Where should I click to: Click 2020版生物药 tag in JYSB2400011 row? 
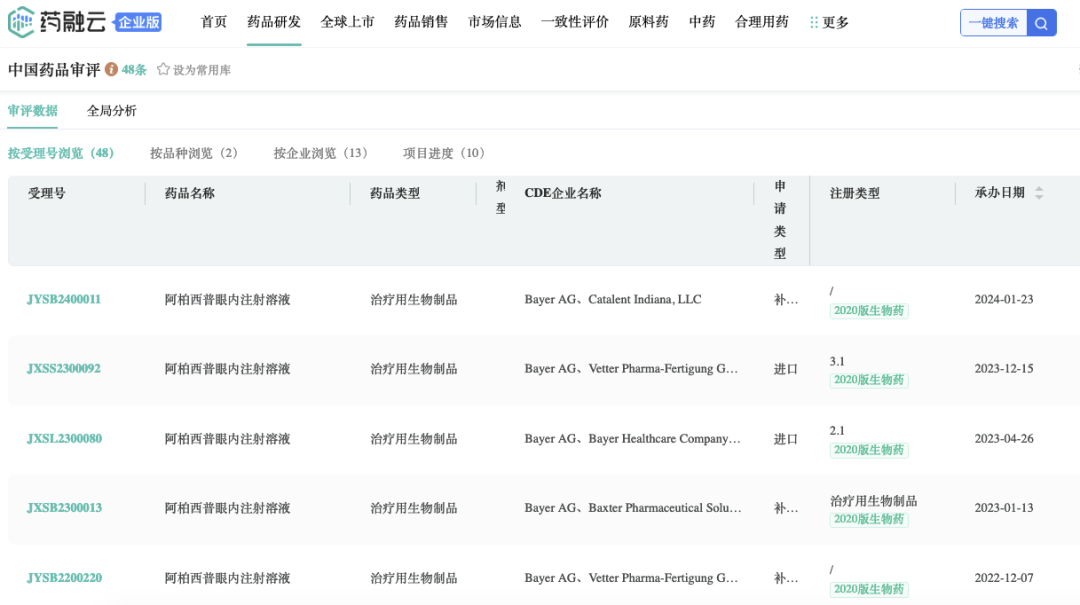click(x=869, y=311)
